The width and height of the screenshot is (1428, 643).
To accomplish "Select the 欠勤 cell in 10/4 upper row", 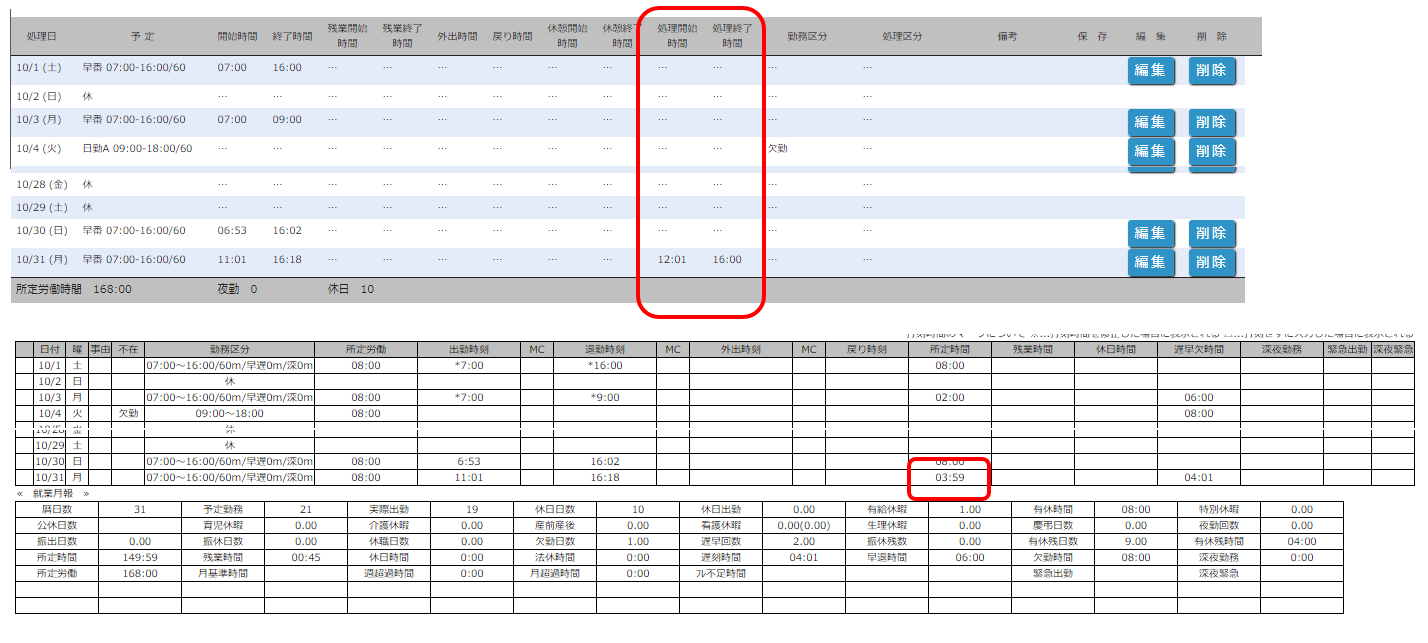I will 777,148.
